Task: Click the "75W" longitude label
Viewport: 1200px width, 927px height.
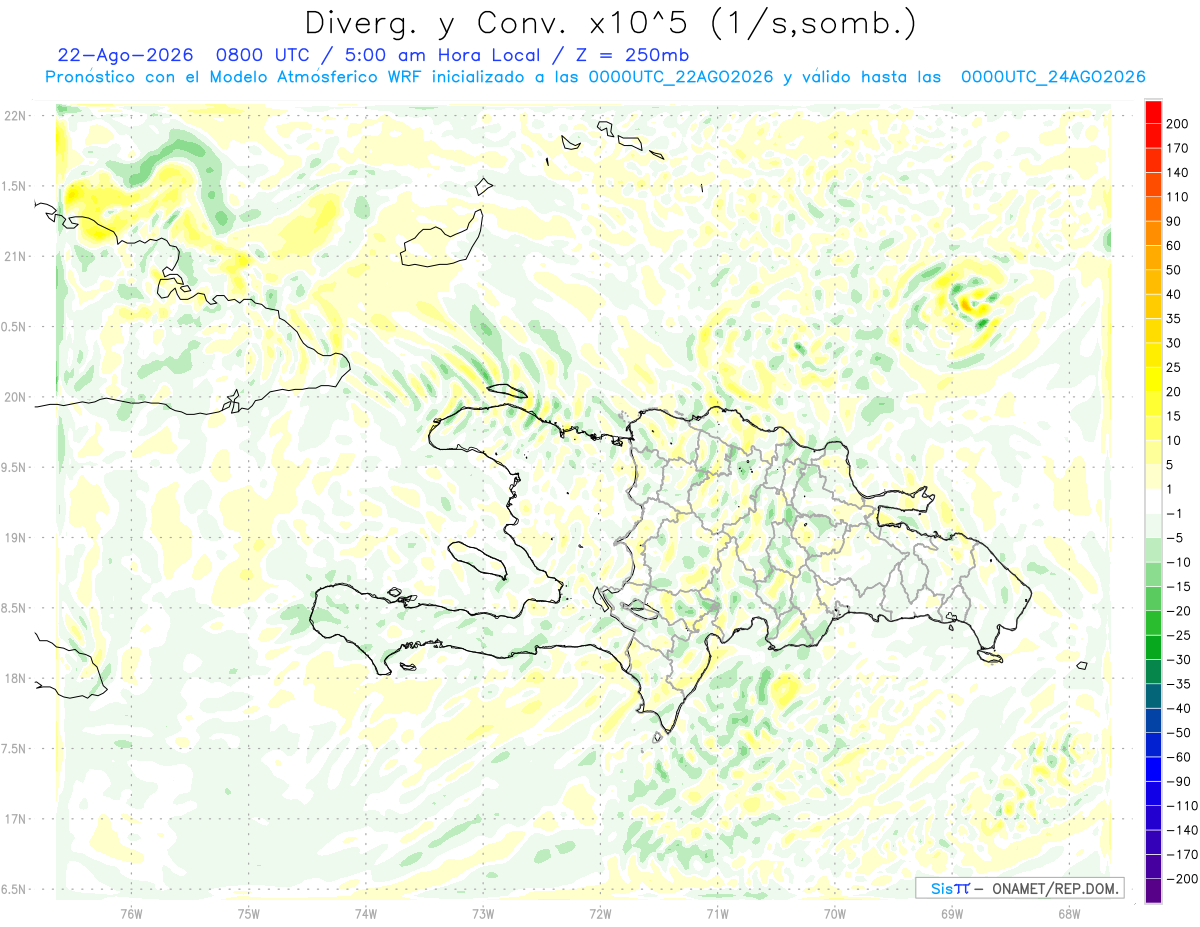Action: [249, 913]
